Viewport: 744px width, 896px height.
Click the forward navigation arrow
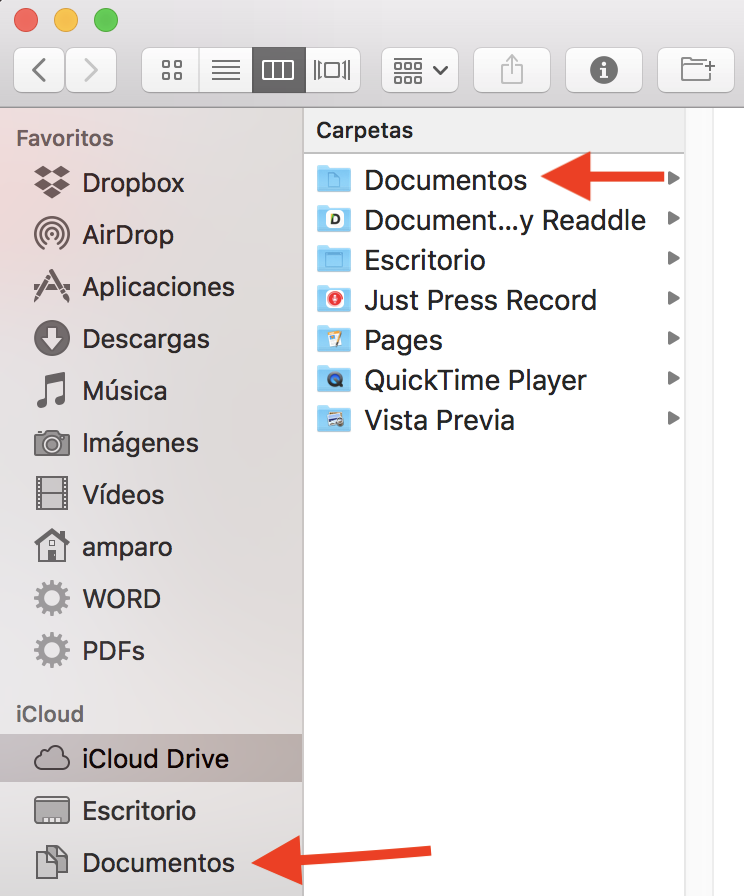[x=91, y=69]
